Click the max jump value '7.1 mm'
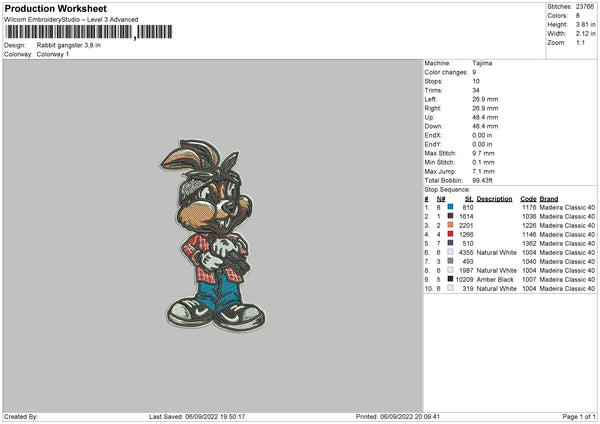This screenshot has width=600, height=424. [x=483, y=171]
